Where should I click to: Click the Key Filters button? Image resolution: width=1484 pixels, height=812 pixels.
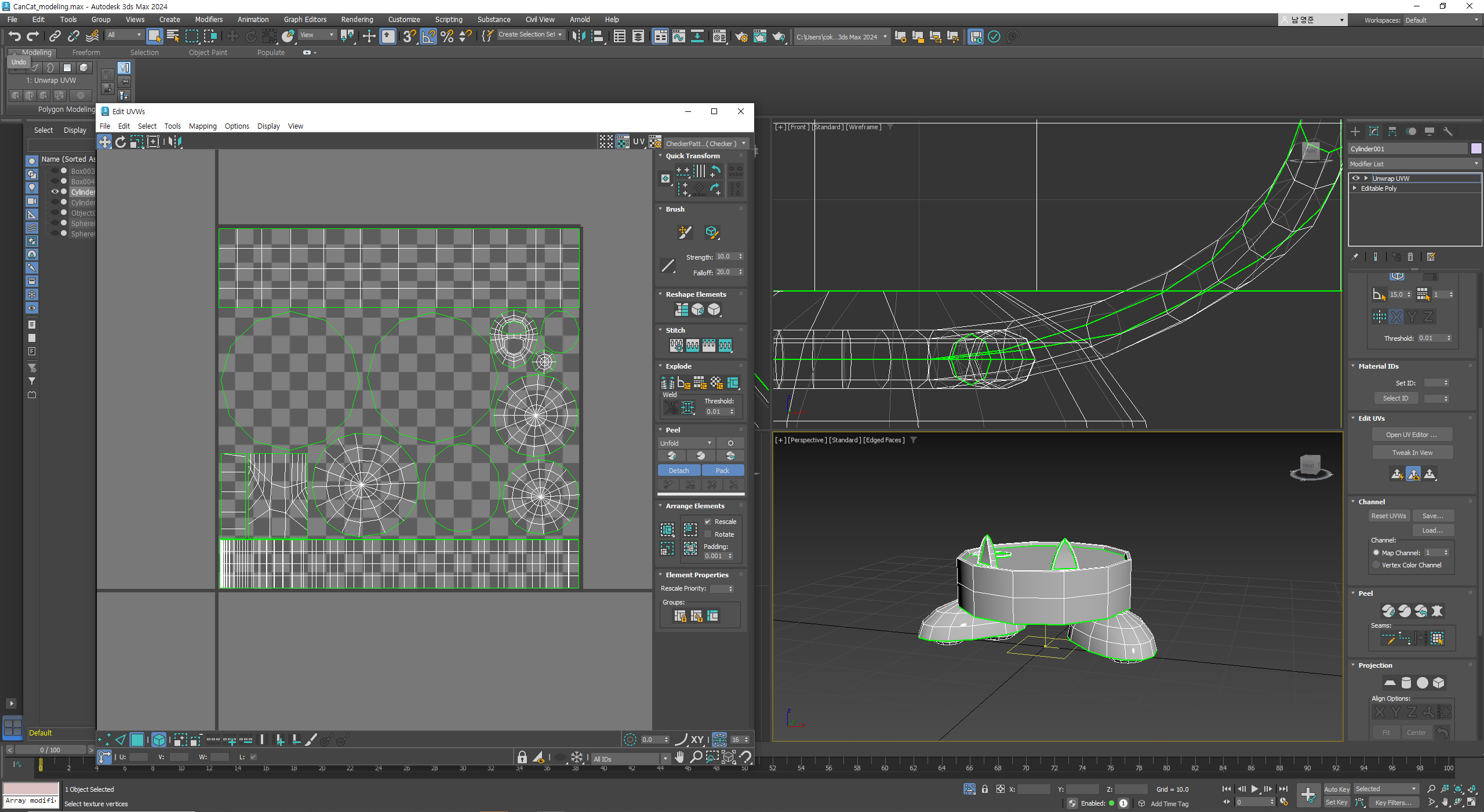click(1393, 803)
